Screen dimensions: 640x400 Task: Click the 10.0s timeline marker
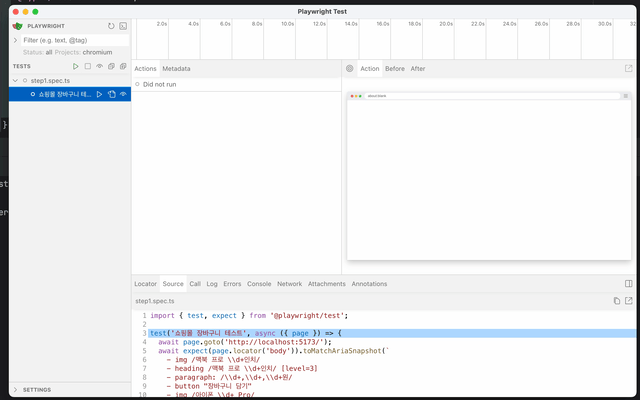click(x=287, y=24)
